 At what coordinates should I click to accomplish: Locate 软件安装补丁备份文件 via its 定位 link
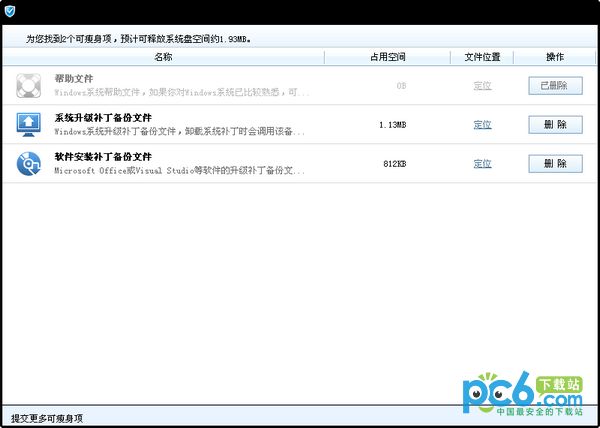coord(482,164)
